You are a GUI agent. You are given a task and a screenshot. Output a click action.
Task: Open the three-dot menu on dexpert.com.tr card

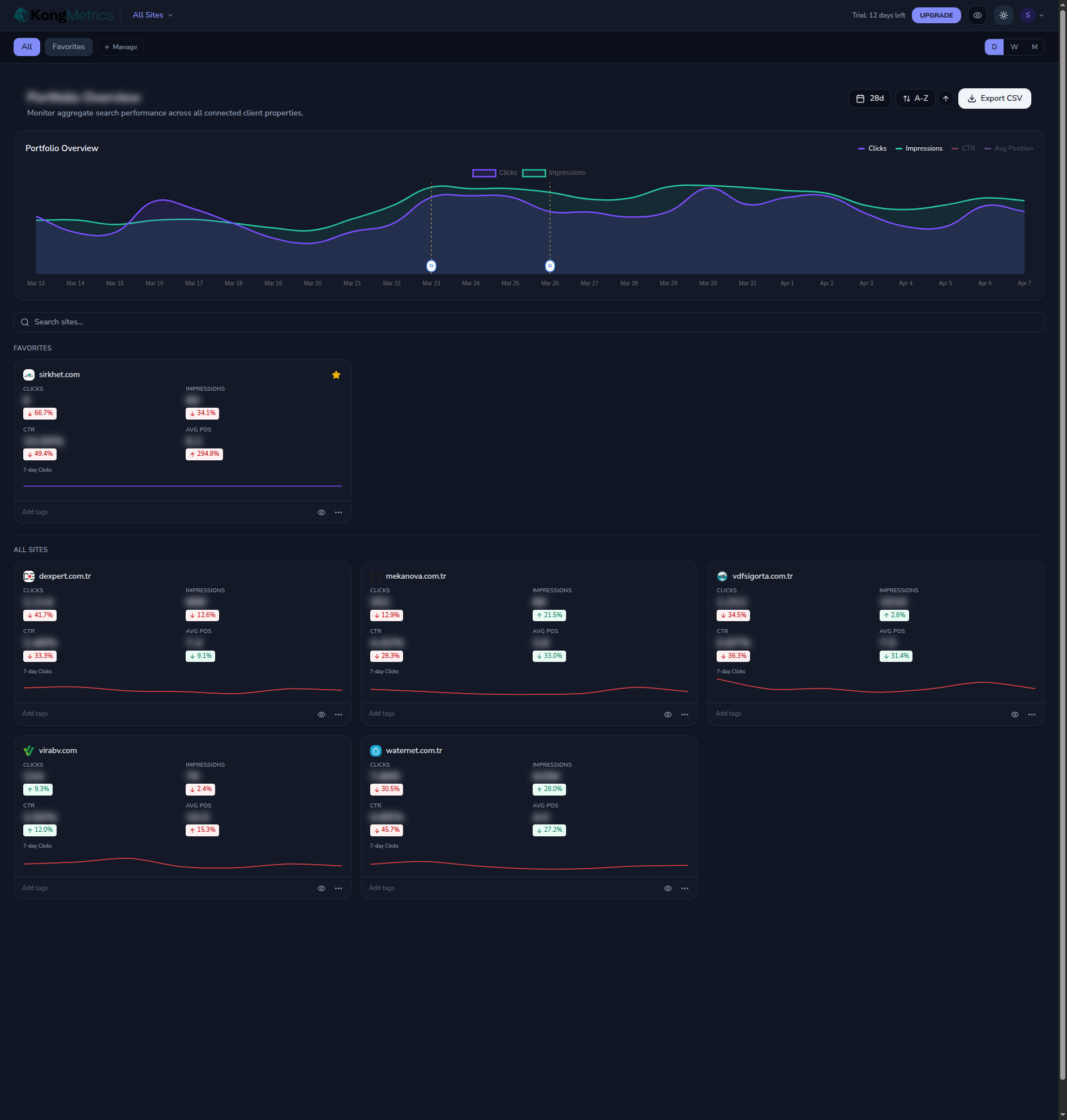(x=338, y=715)
